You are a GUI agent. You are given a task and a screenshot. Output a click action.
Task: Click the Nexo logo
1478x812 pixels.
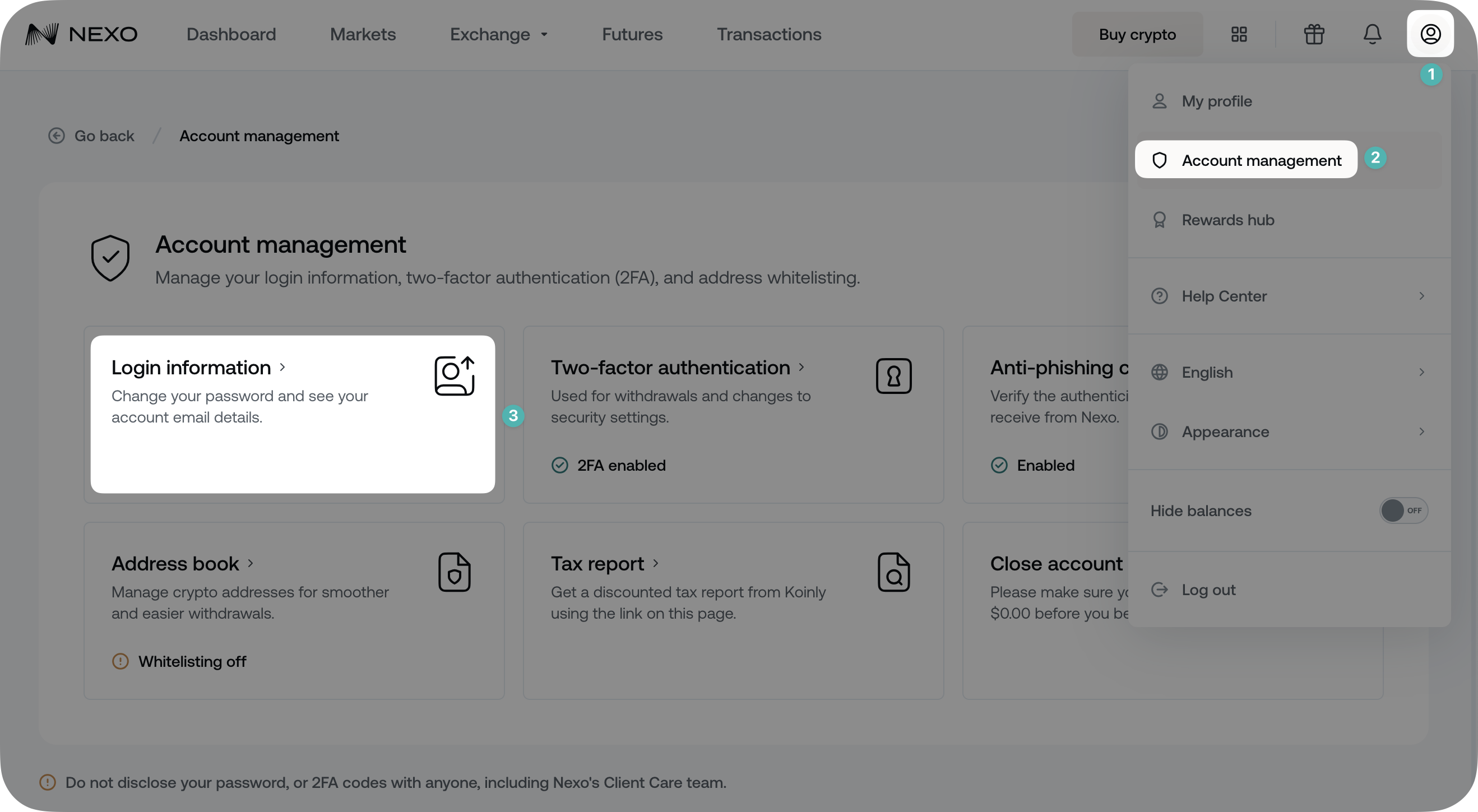tap(81, 34)
